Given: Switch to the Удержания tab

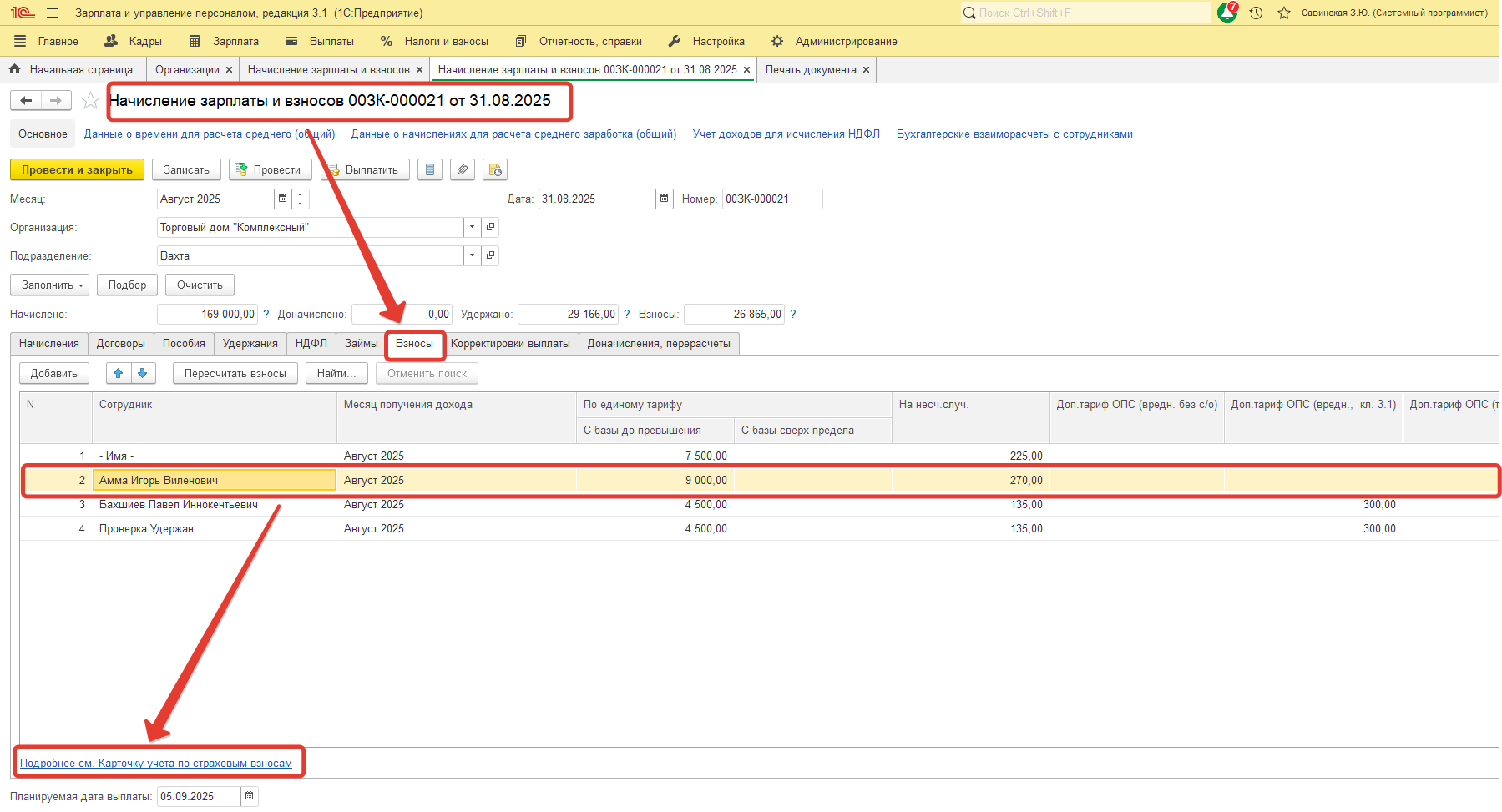Looking at the screenshot, I should [x=250, y=344].
